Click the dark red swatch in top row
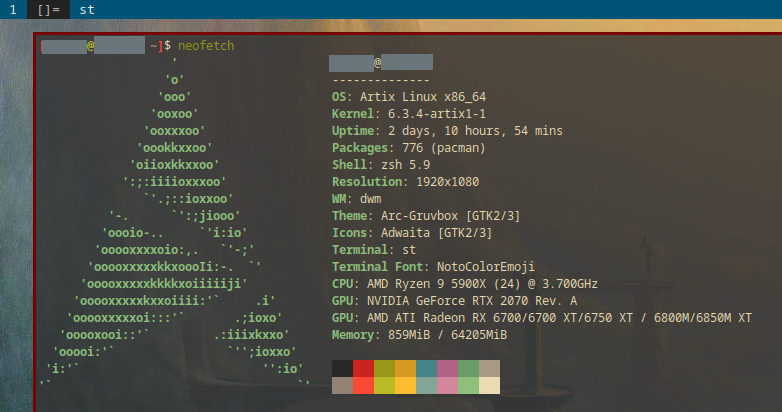Viewport: 782px width, 412px height. tap(364, 369)
